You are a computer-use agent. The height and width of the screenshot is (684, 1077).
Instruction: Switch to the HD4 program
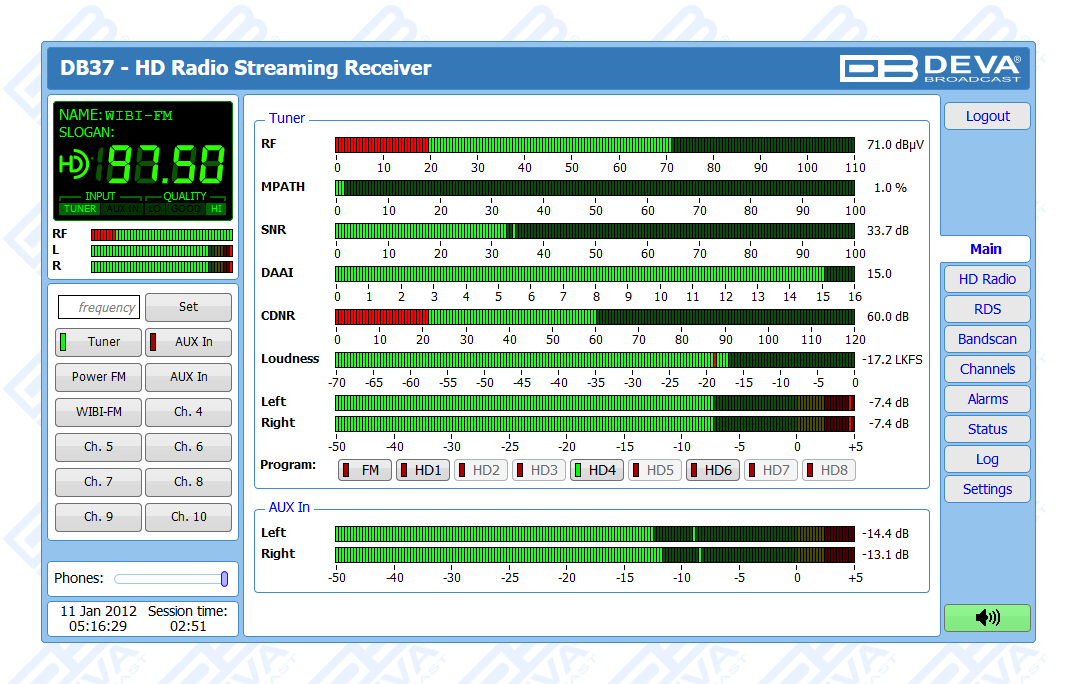click(597, 470)
